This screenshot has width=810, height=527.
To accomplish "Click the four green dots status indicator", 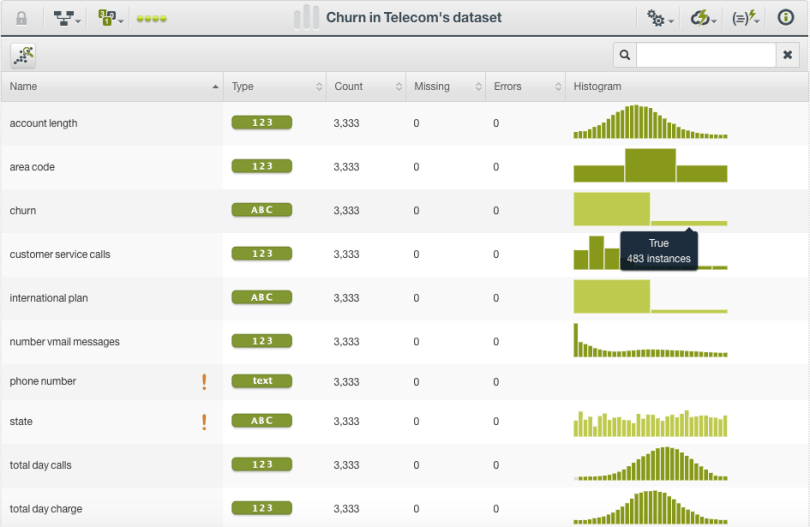I will (x=151, y=19).
